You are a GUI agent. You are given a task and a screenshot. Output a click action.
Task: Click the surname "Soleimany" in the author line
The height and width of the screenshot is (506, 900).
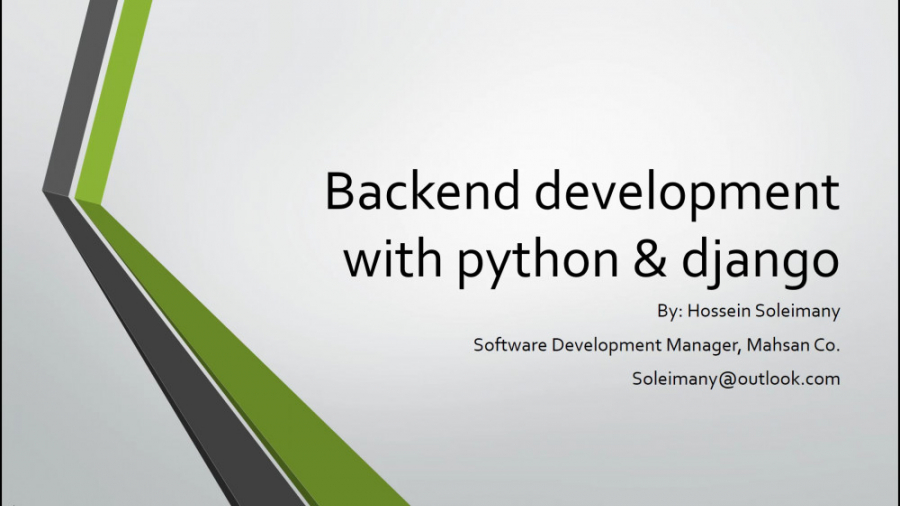(x=800, y=311)
